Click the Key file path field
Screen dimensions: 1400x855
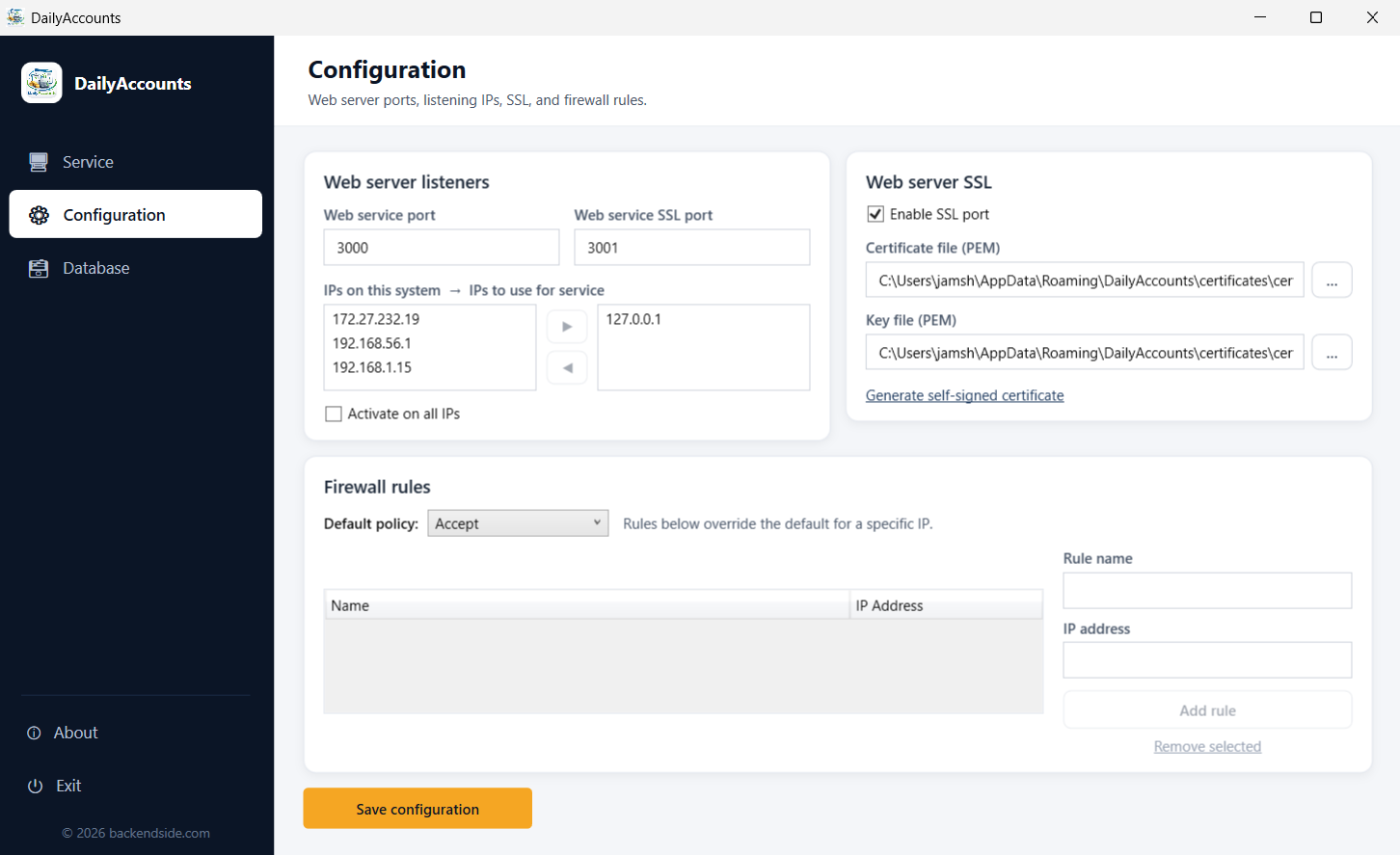click(1085, 353)
